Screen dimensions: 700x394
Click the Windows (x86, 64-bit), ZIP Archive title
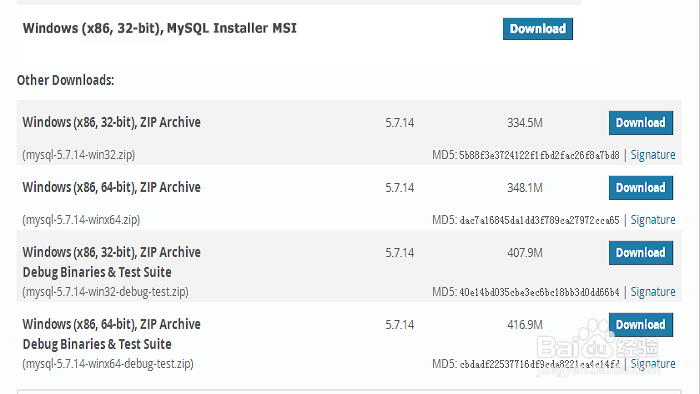[112, 187]
